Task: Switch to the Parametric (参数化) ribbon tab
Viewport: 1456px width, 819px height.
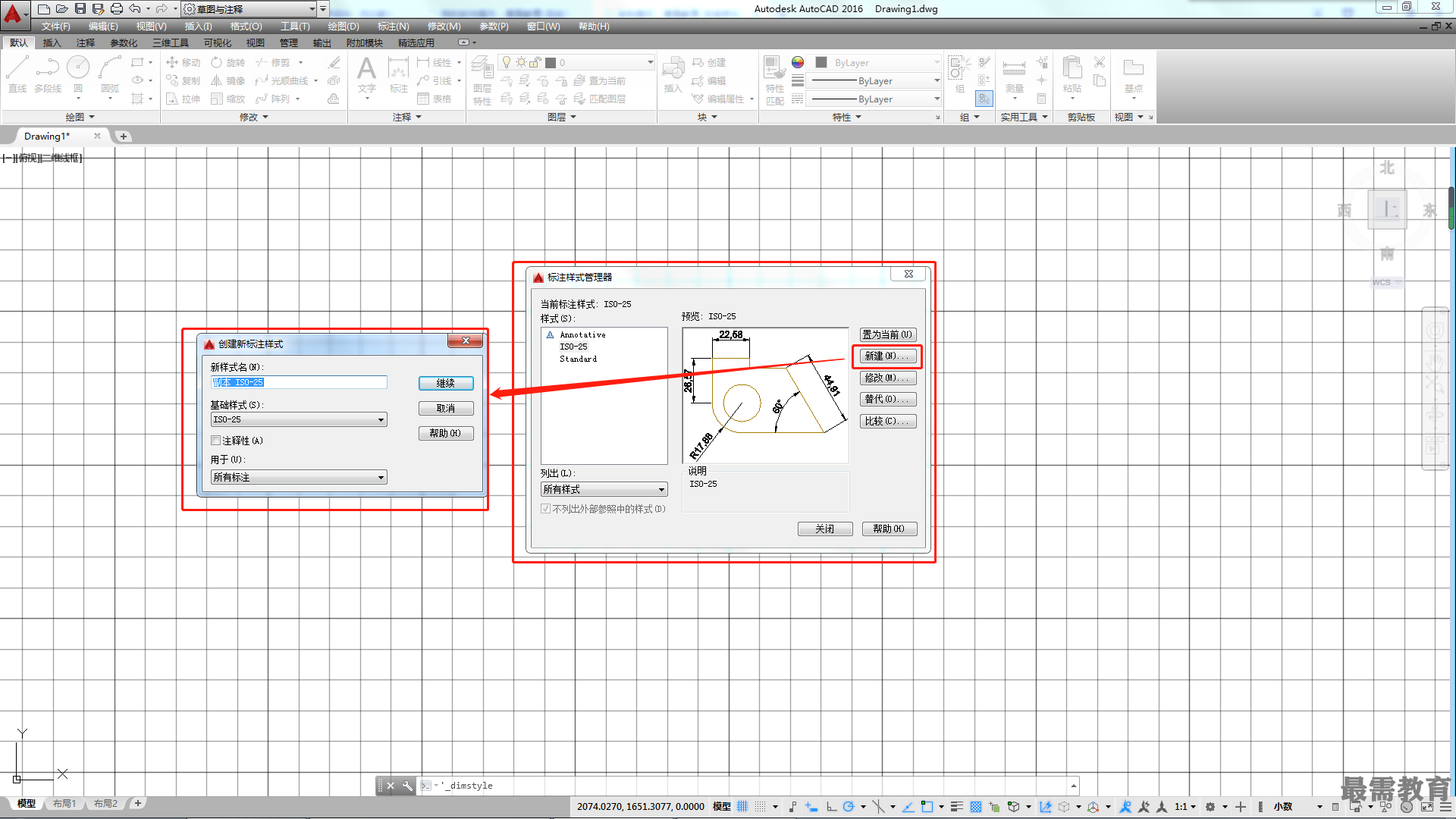Action: [x=124, y=43]
